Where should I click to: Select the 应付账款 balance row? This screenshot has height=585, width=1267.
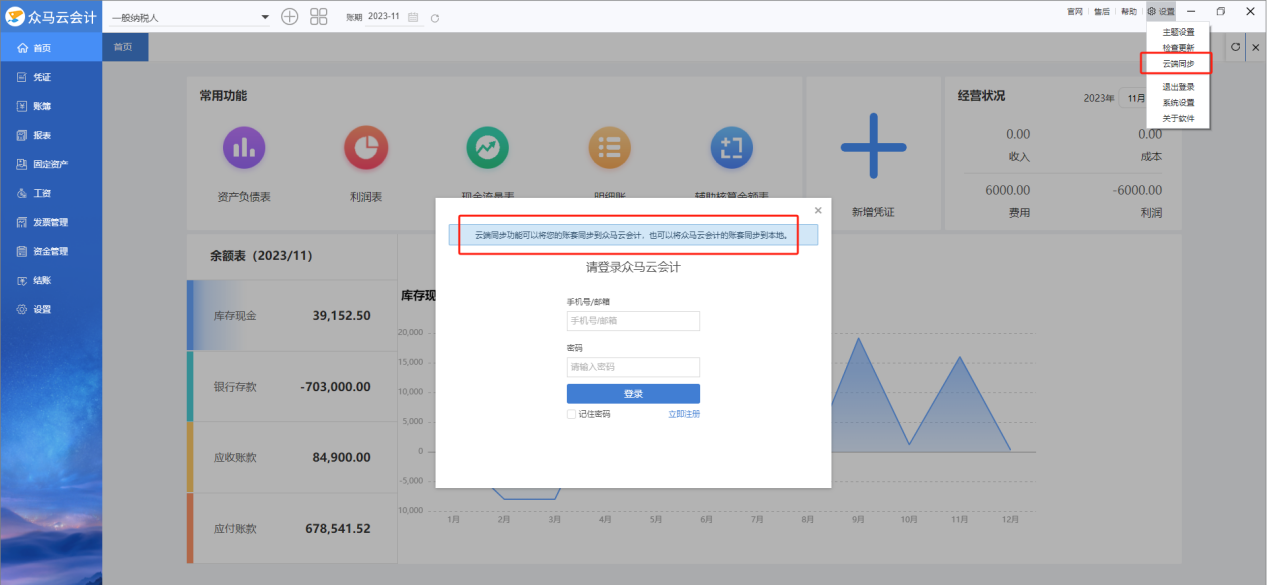[292, 528]
